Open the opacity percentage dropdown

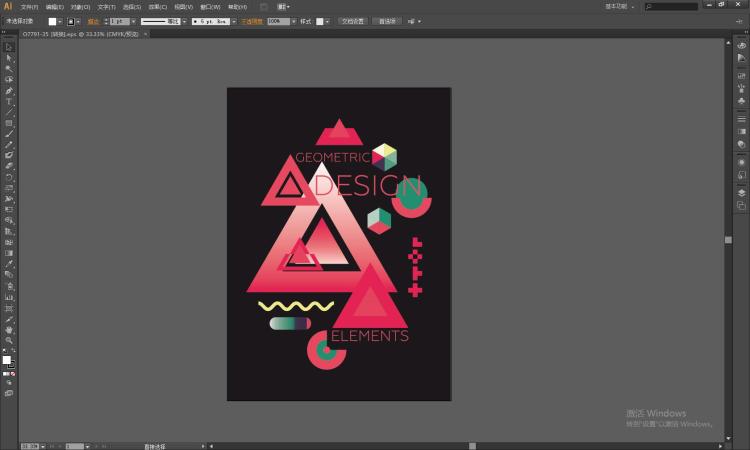coord(294,22)
